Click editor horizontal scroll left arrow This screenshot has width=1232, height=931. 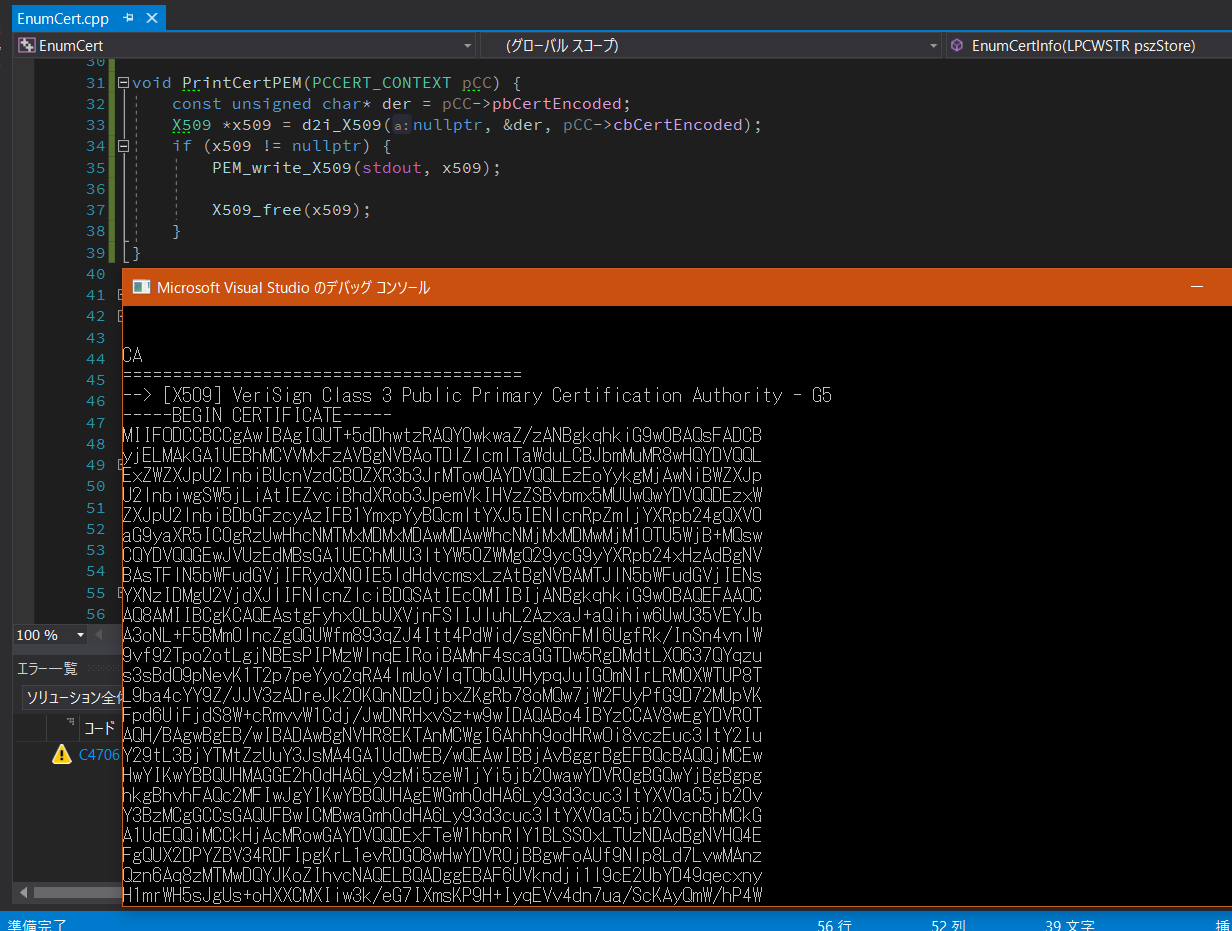pos(98,635)
